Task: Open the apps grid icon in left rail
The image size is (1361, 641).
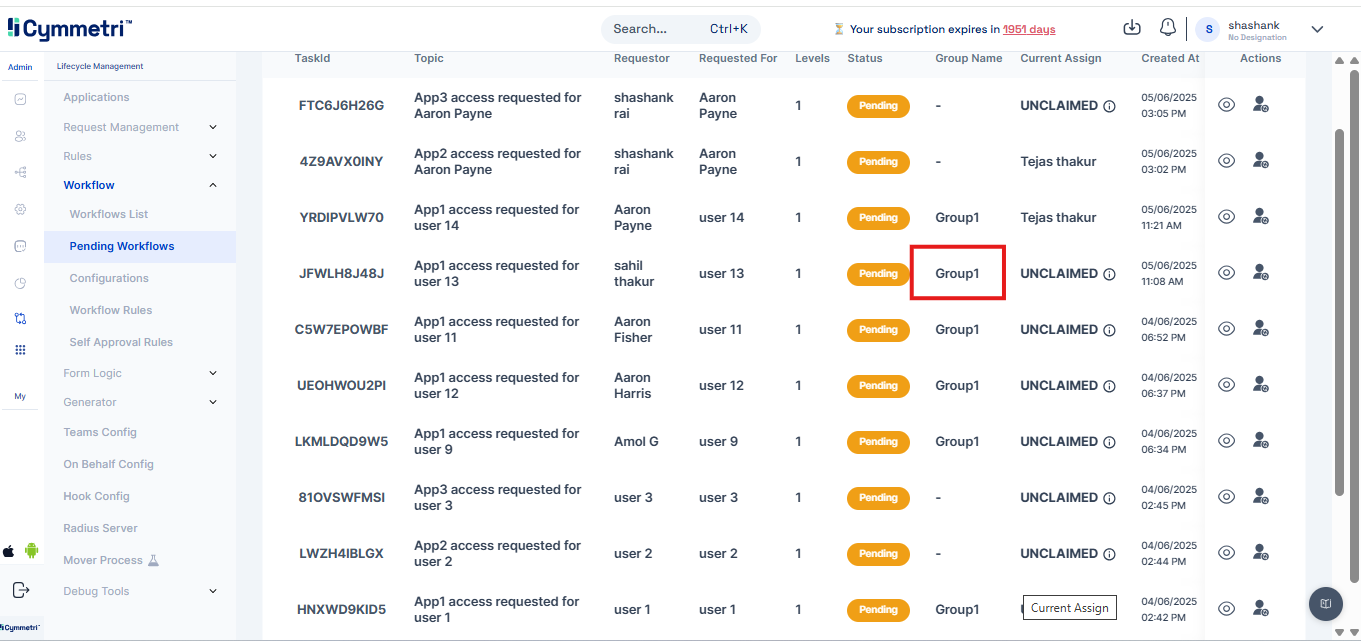Action: [20, 350]
